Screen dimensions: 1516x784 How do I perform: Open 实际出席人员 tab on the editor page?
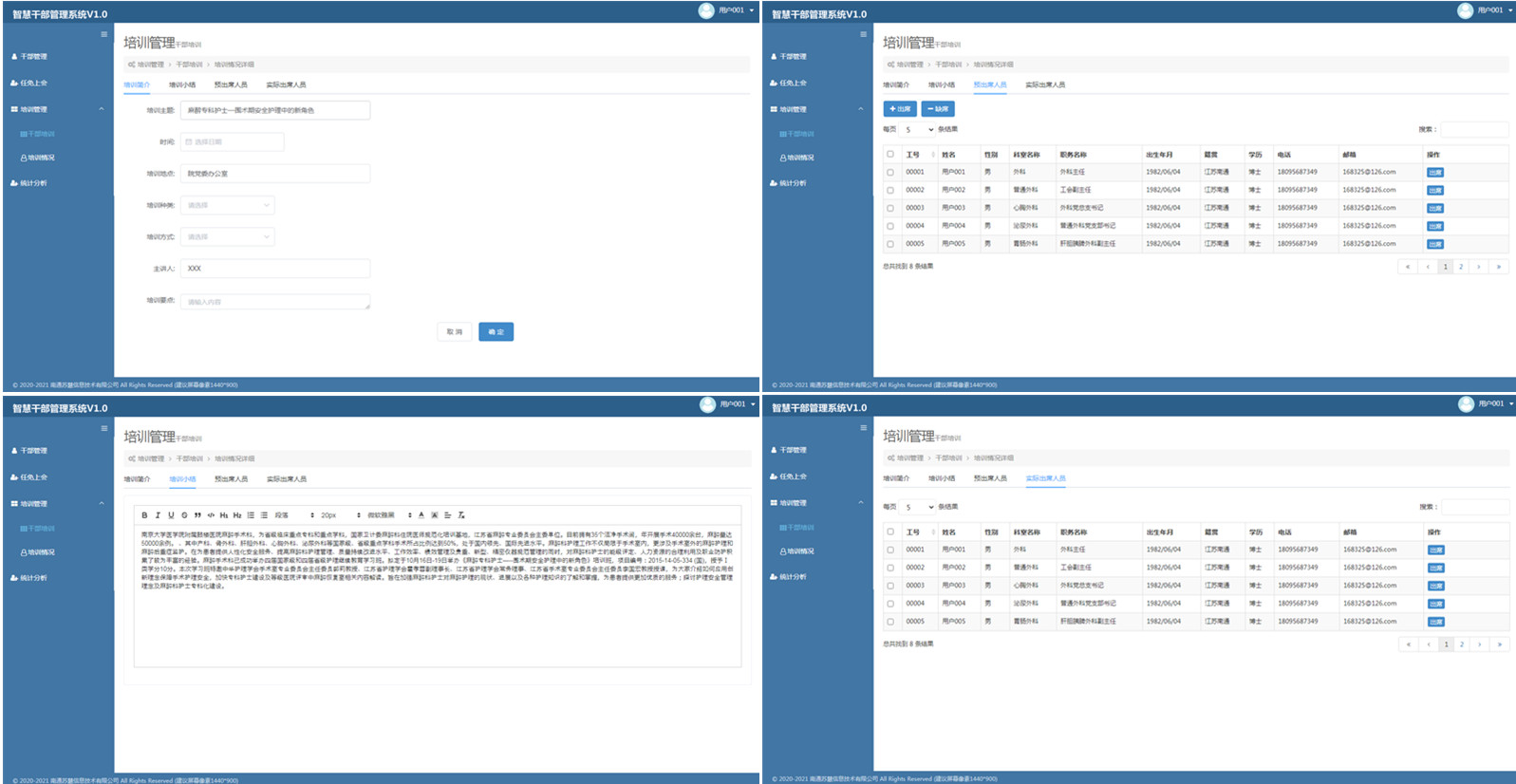pos(286,479)
